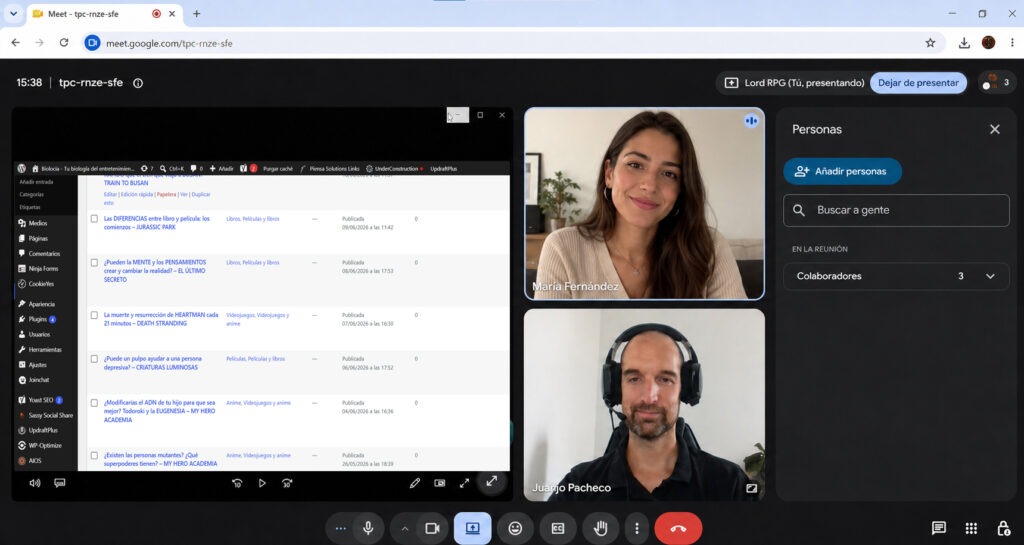Viewport: 1024px width, 545px height.
Task: Hang up with the red call button
Action: (678, 528)
